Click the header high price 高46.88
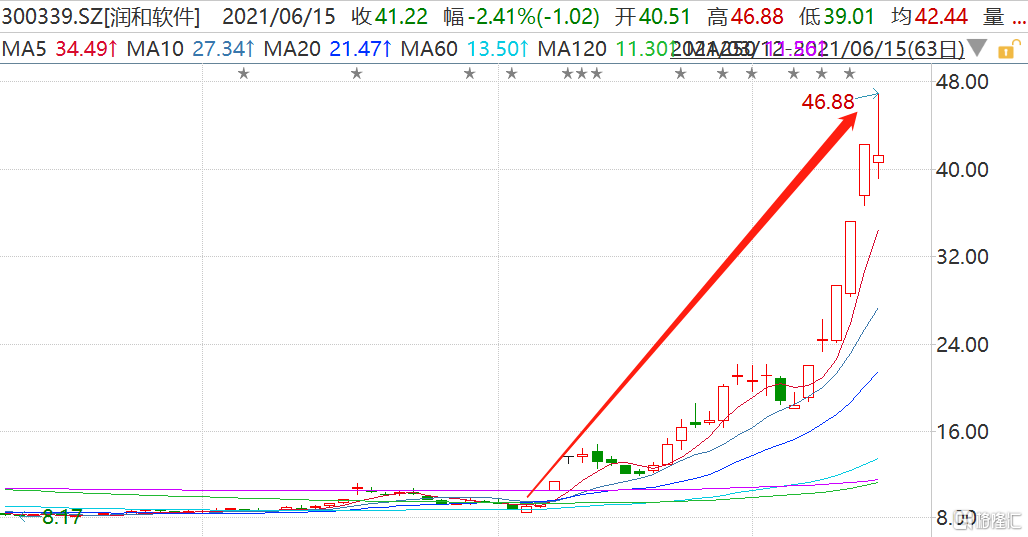 pos(745,16)
